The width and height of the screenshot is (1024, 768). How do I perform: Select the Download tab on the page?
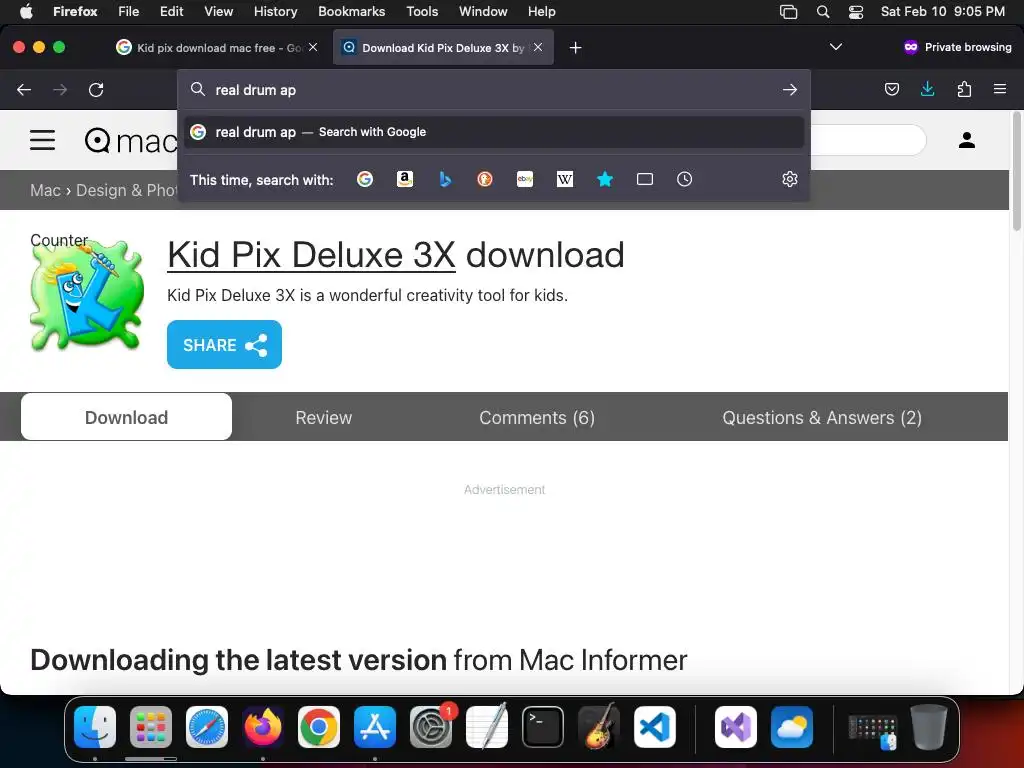pos(126,417)
